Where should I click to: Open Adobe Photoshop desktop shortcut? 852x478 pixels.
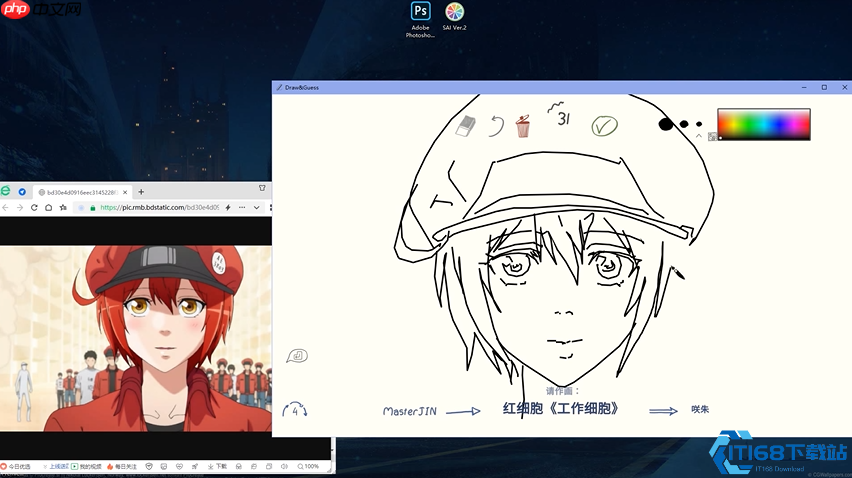pyautogui.click(x=420, y=12)
